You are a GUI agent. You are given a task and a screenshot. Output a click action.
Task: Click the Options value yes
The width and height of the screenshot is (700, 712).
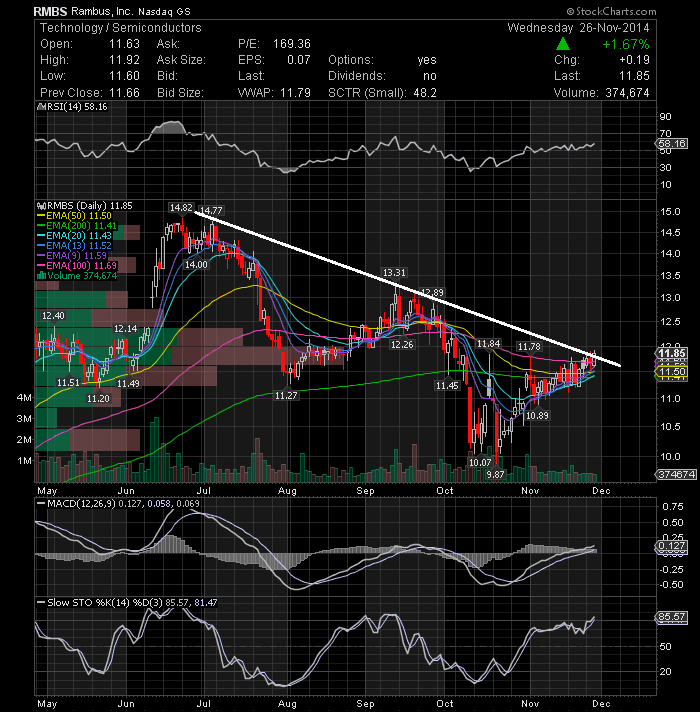427,60
